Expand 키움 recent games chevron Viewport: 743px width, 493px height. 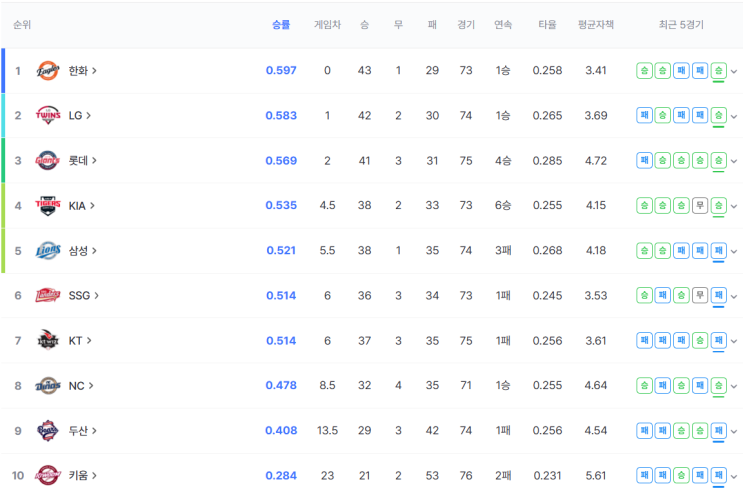(x=734, y=476)
